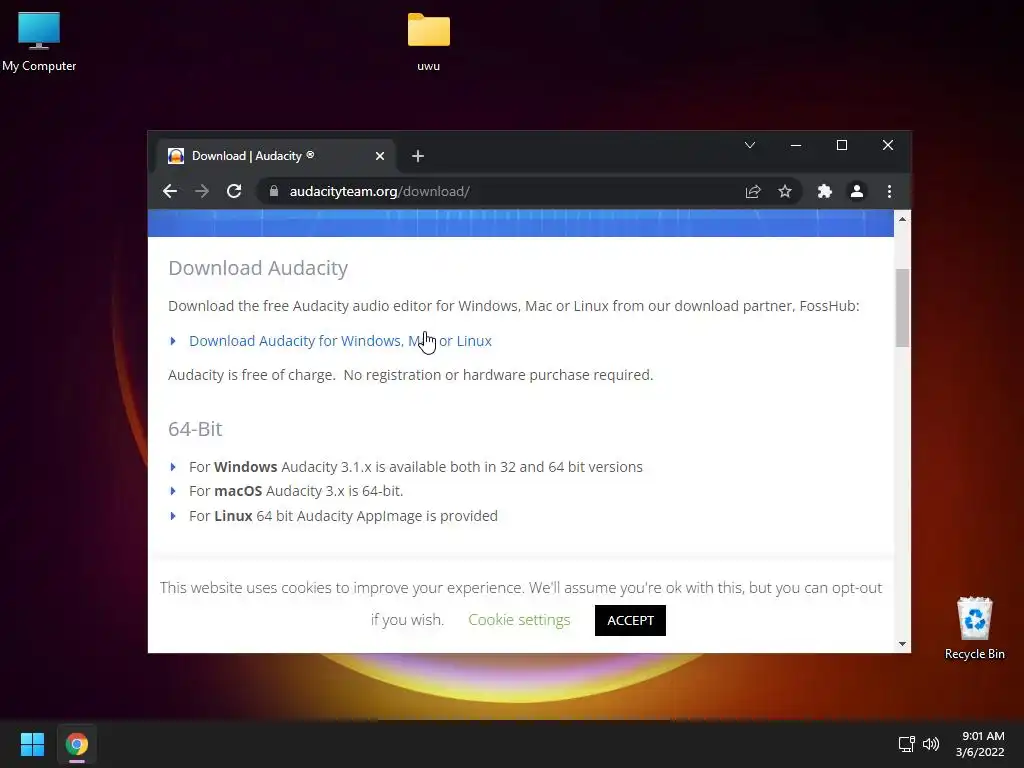The height and width of the screenshot is (768, 1024).
Task: Click the bullet arrow beside the download link
Action: [x=172, y=341]
